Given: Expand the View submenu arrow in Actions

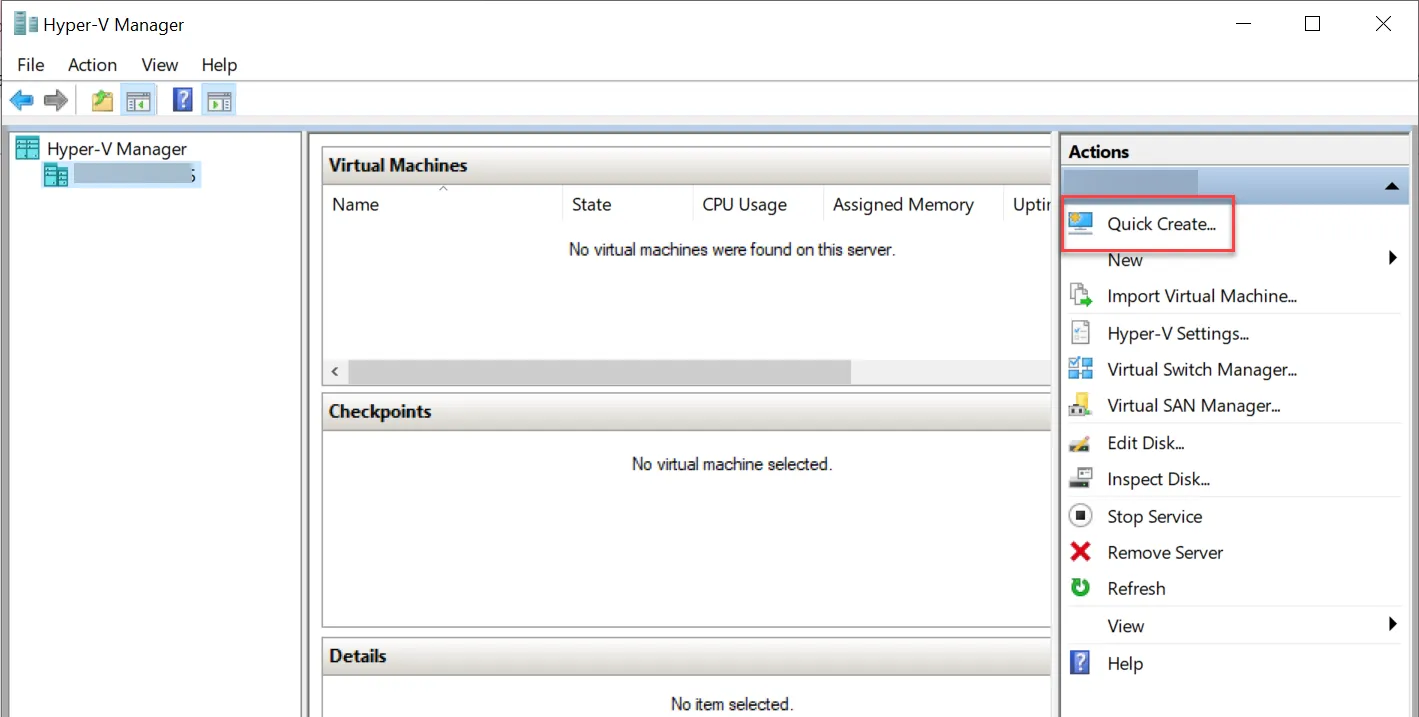Looking at the screenshot, I should pyautogui.click(x=1392, y=625).
